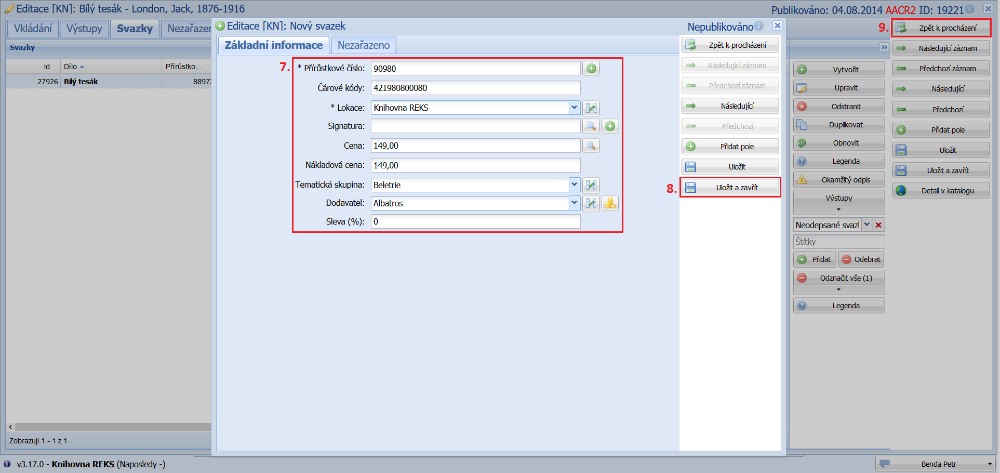Click the edit icon next to Lokace
The image size is (1000, 473).
[x=591, y=107]
